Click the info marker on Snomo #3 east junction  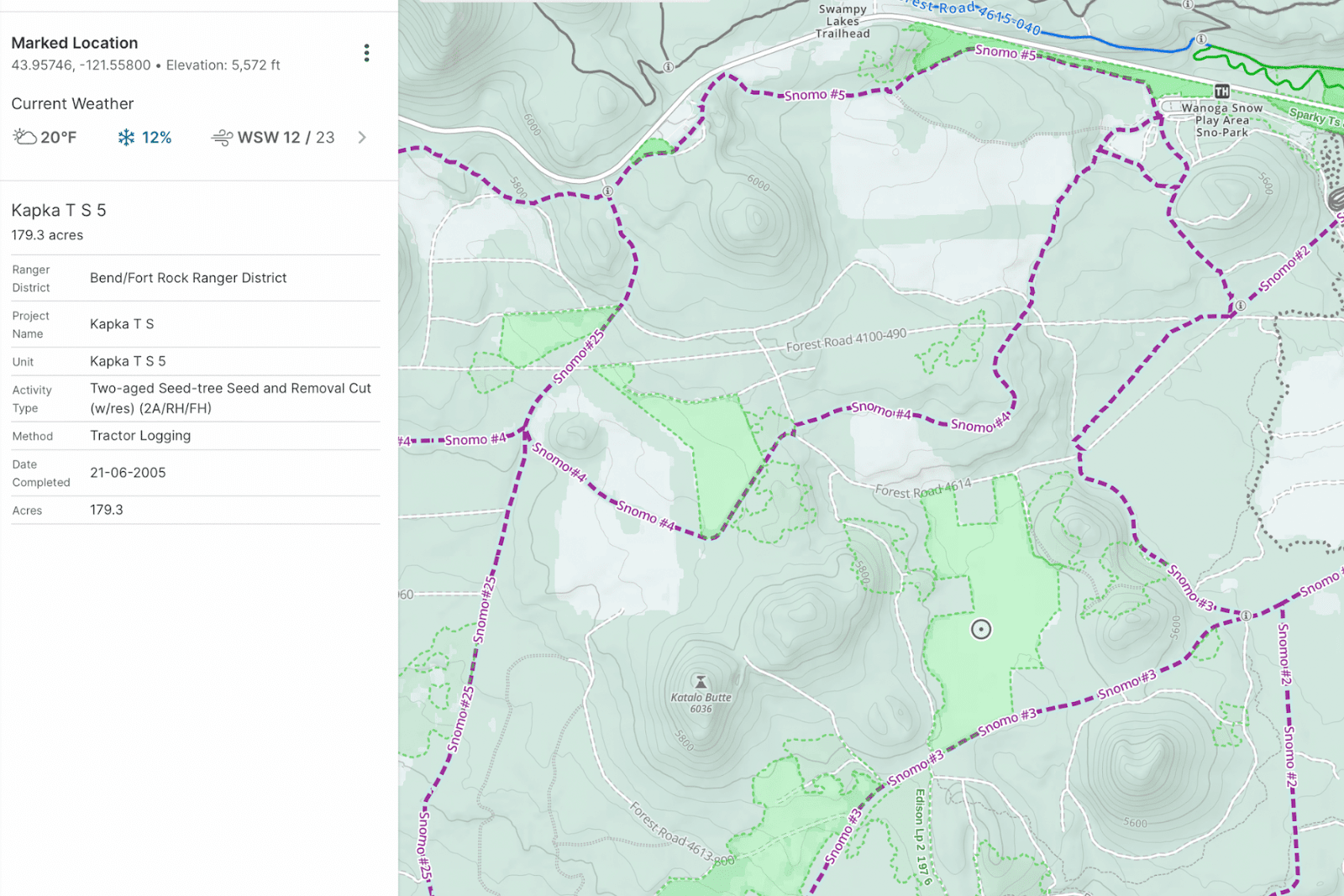tap(1247, 616)
